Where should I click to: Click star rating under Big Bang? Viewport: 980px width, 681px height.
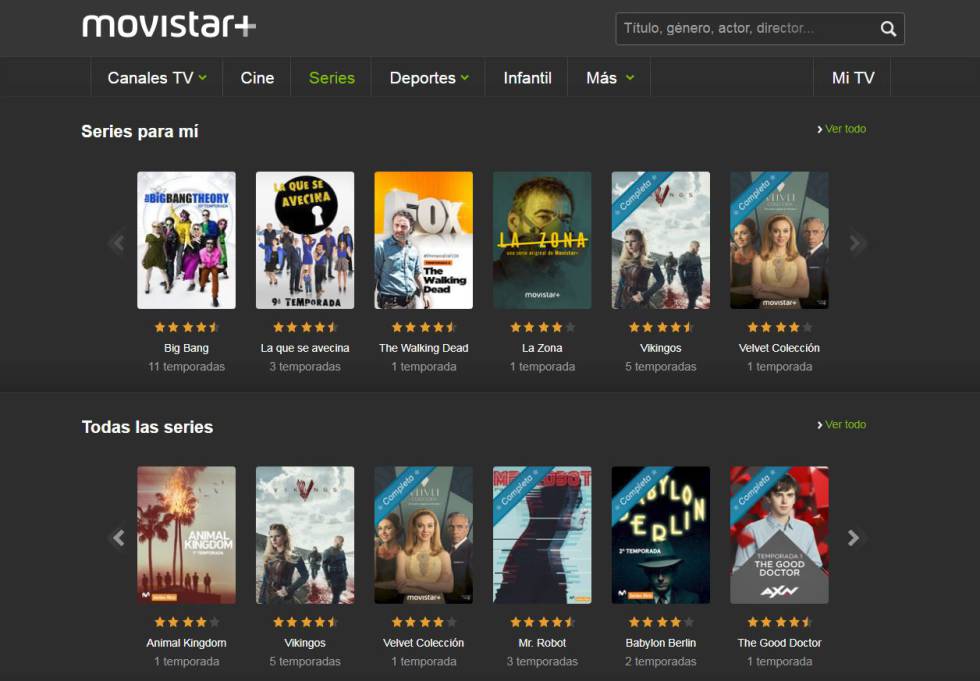pos(186,327)
